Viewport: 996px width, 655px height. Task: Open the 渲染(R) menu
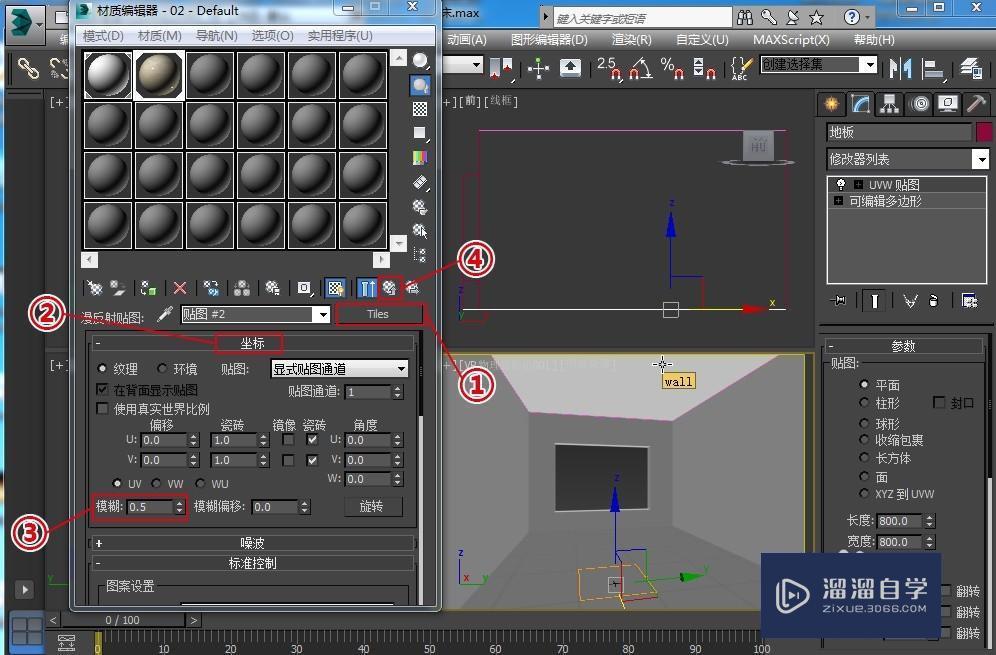(x=631, y=40)
